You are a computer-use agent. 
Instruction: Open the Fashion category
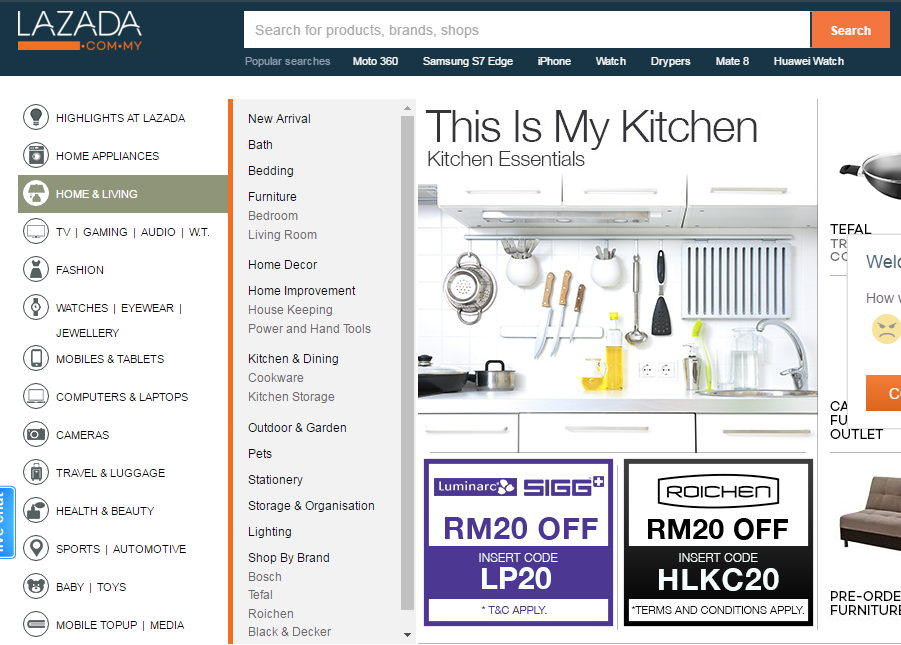[80, 270]
